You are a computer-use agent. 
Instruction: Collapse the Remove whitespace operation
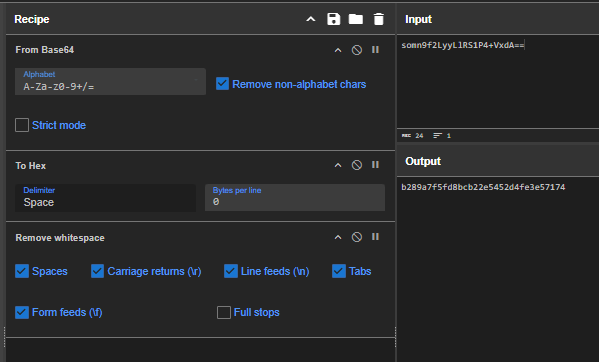click(338, 237)
